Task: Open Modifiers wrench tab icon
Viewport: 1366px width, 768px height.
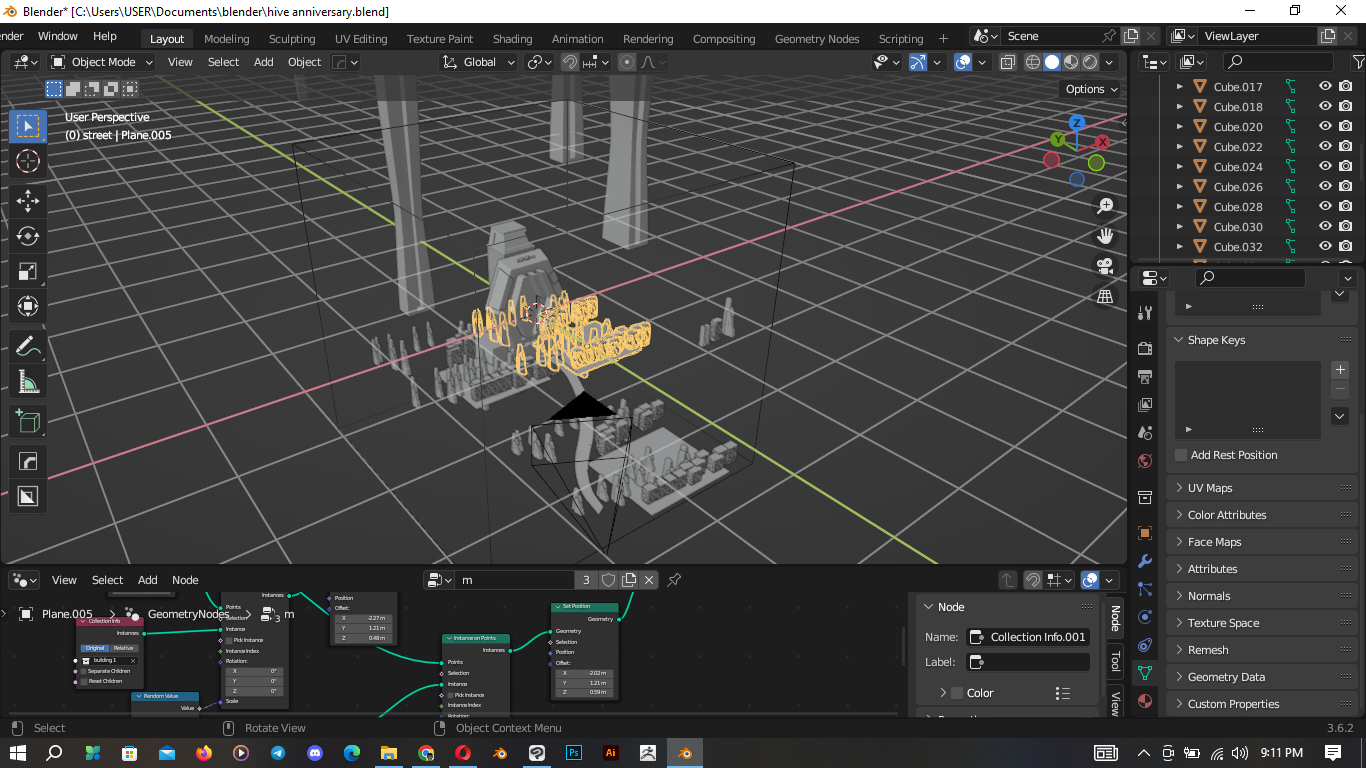Action: pos(1146,561)
